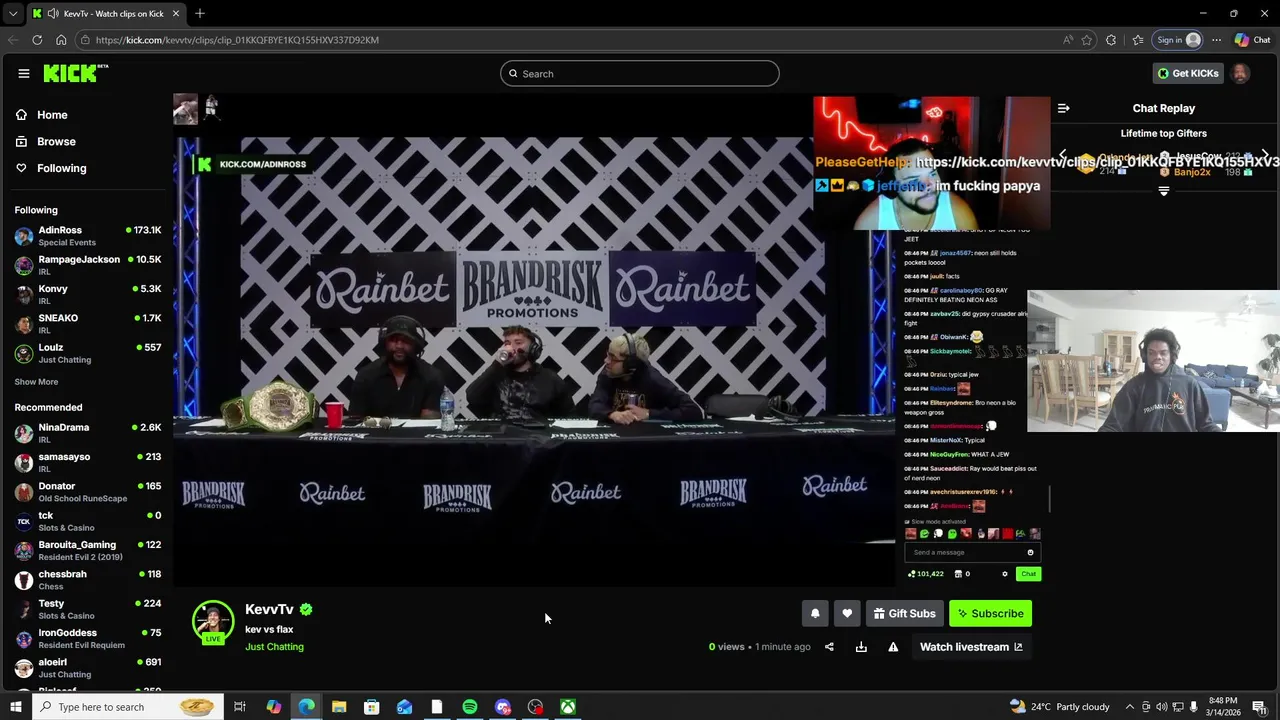Click KevvTv's channel avatar
The image size is (1280, 720).
pos(213,621)
